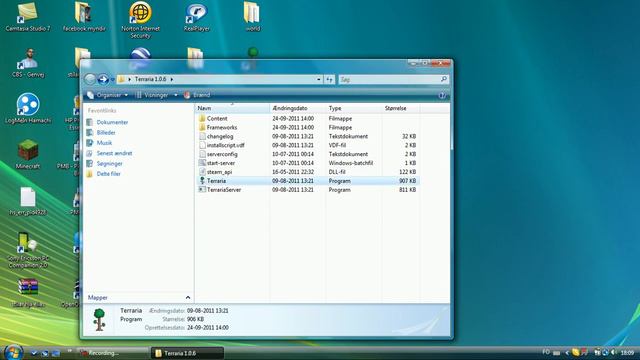The image size is (640, 360).
Task: Expand address bar history dropdown arrow
Action: (319, 79)
